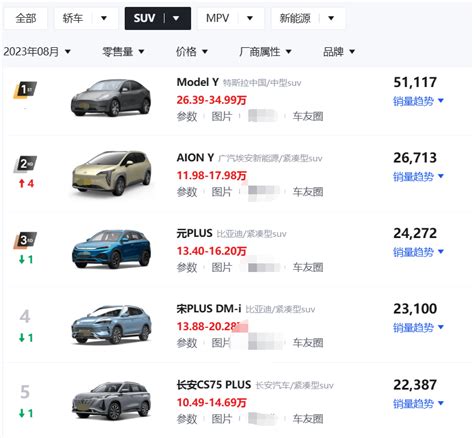Open 车友圈 for Model Y
Image resolution: width=474 pixels, height=438 pixels.
(x=308, y=116)
